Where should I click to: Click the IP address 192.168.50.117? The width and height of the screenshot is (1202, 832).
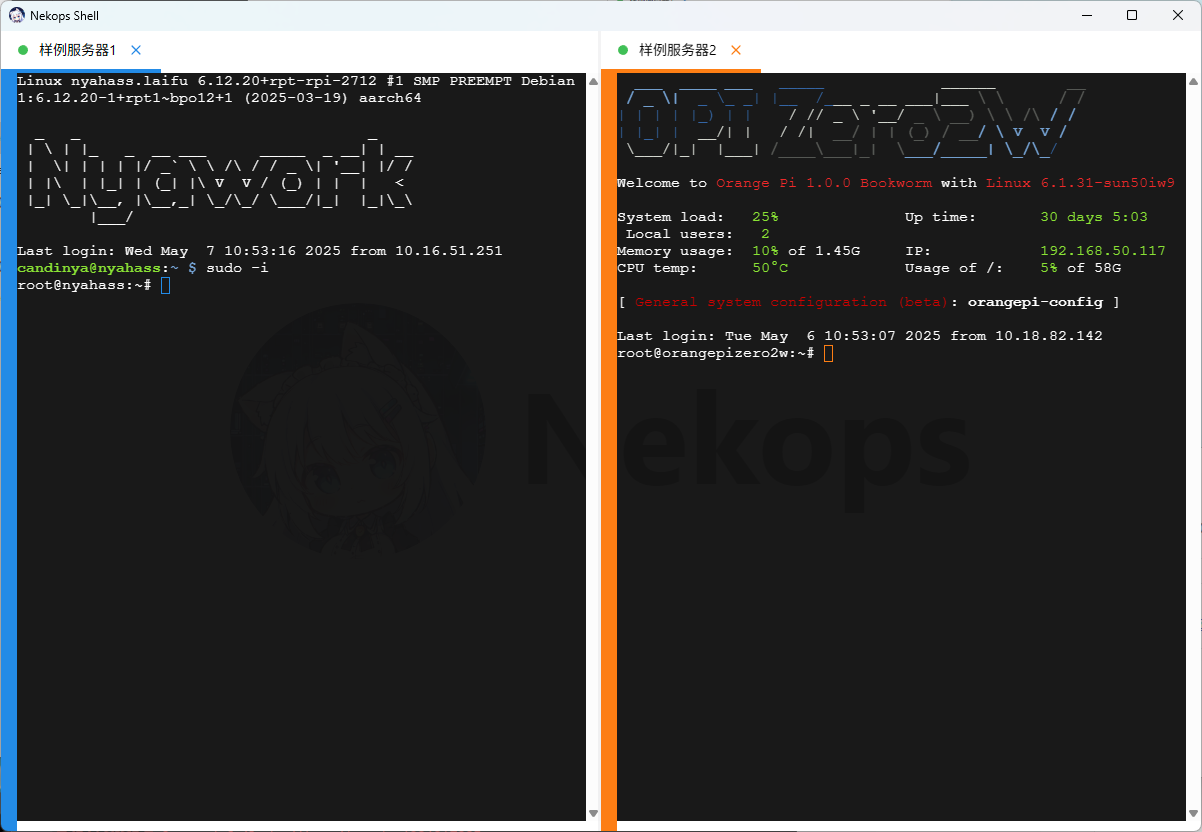[x=1102, y=251]
